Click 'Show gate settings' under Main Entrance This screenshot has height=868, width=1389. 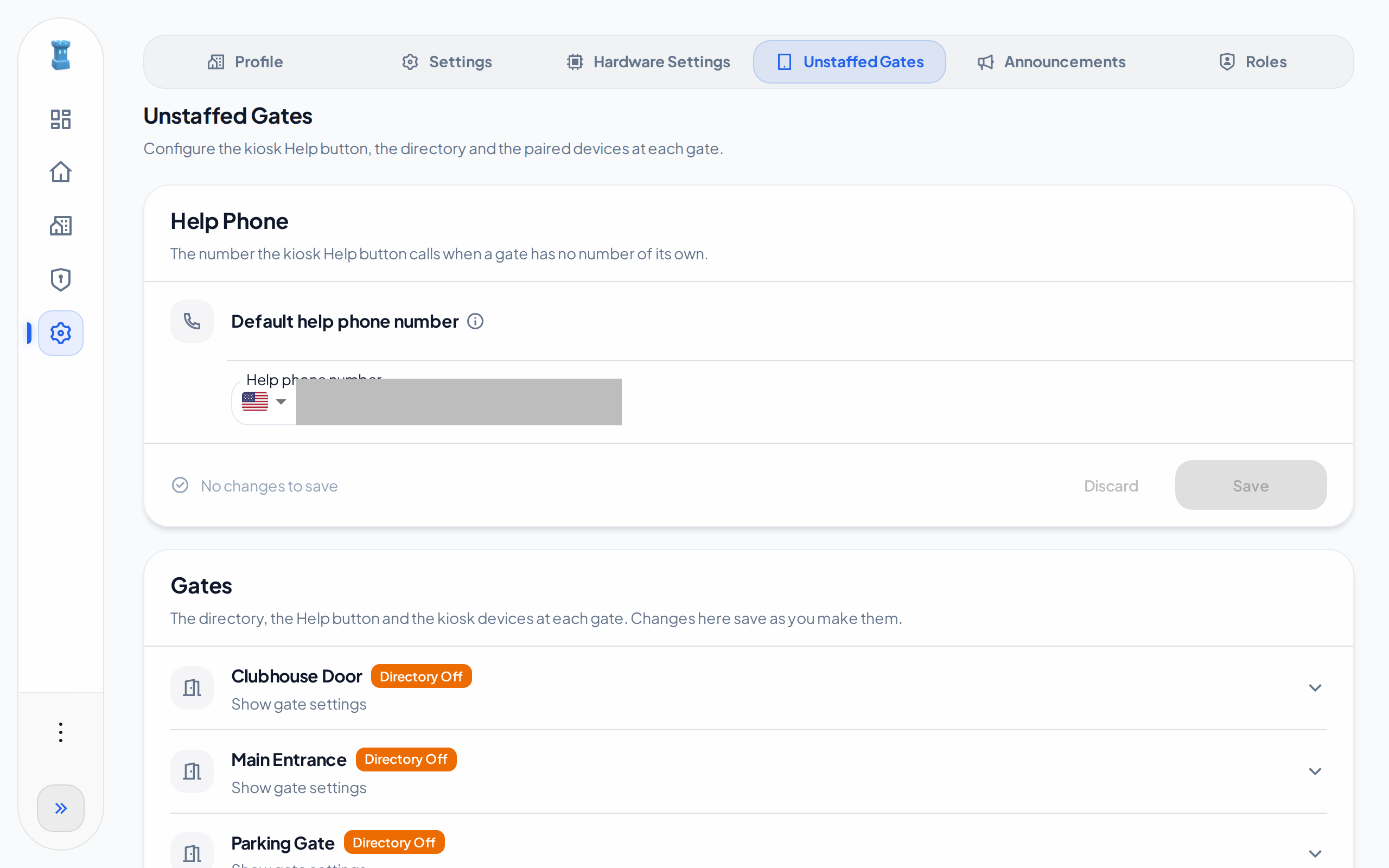pyautogui.click(x=298, y=788)
